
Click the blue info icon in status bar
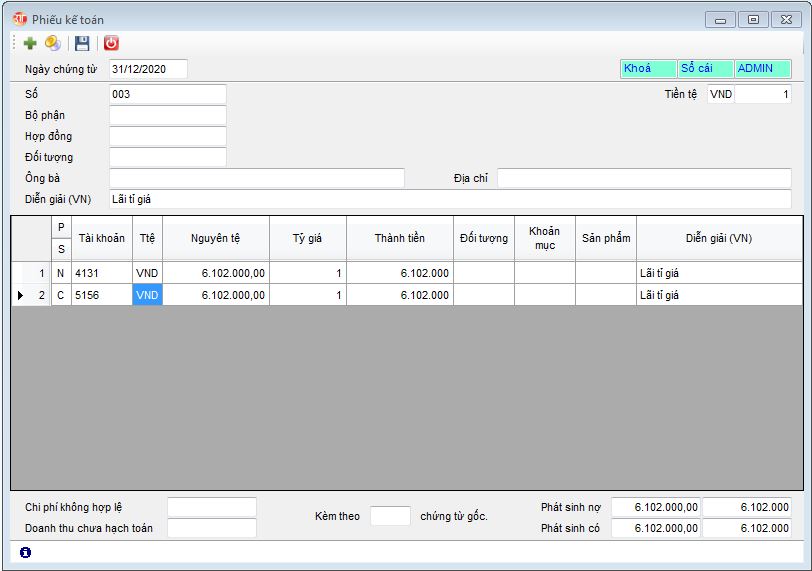[25, 552]
